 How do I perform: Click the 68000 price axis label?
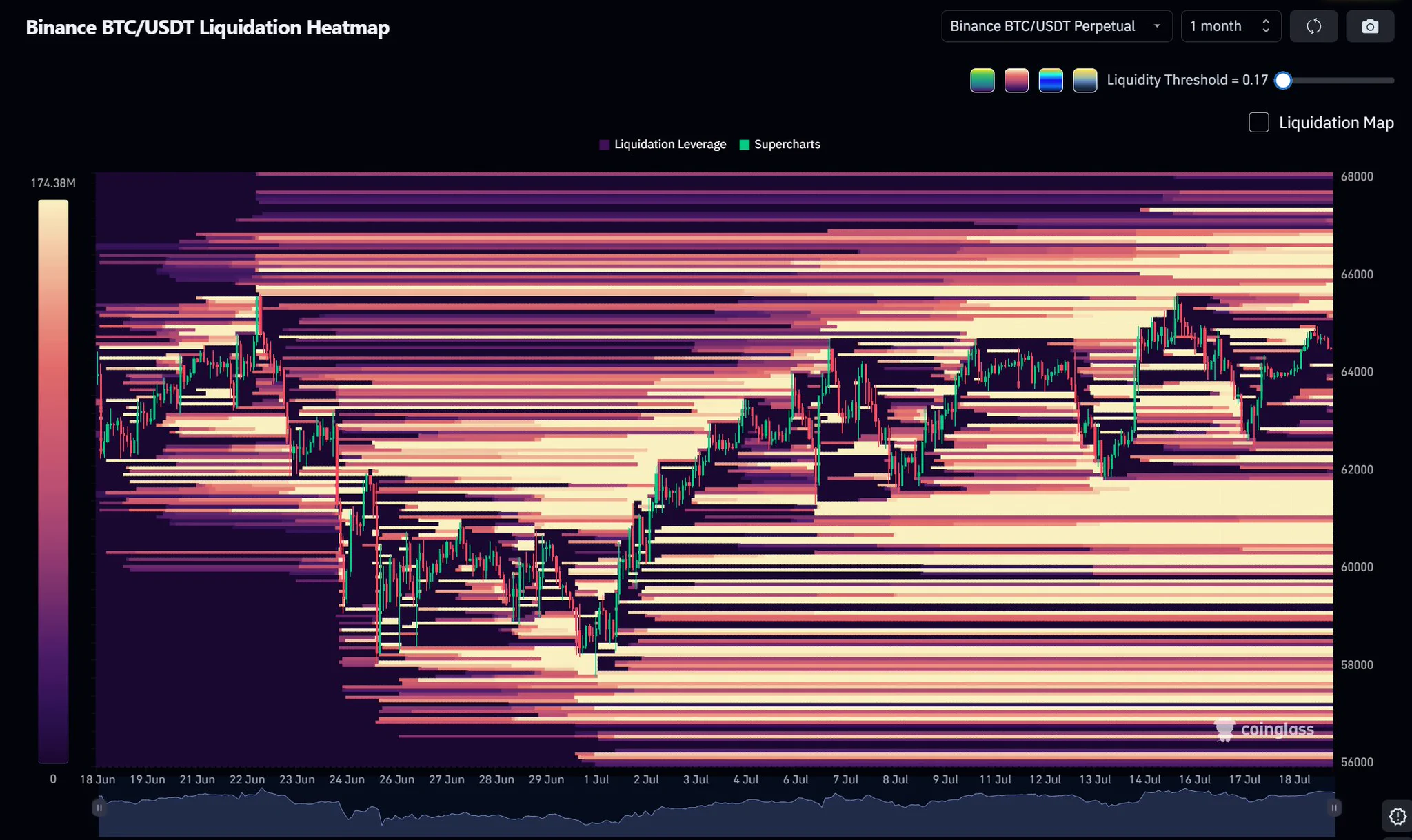[x=1356, y=176]
